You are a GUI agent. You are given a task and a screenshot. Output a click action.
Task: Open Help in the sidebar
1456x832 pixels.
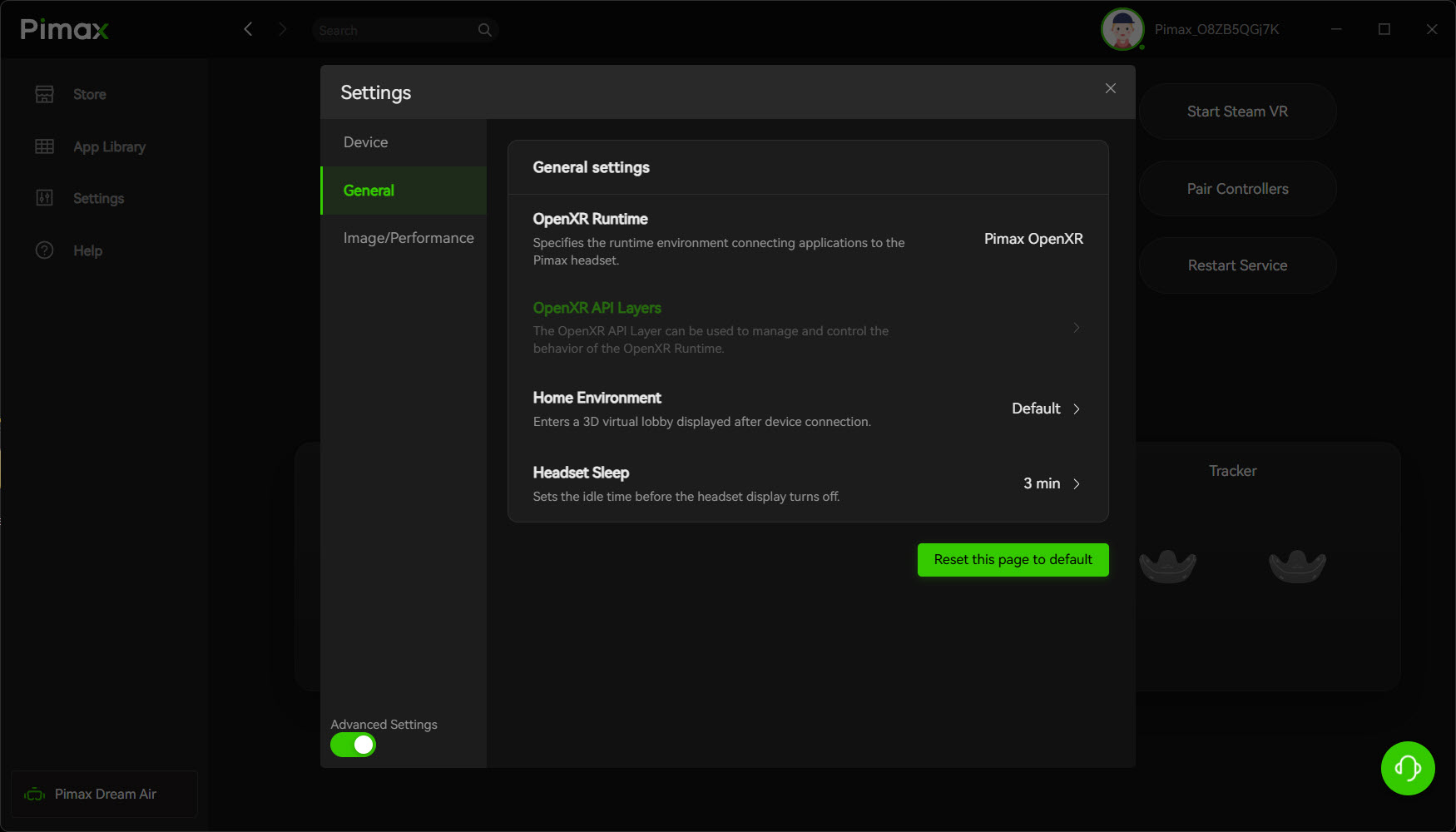[x=87, y=251]
